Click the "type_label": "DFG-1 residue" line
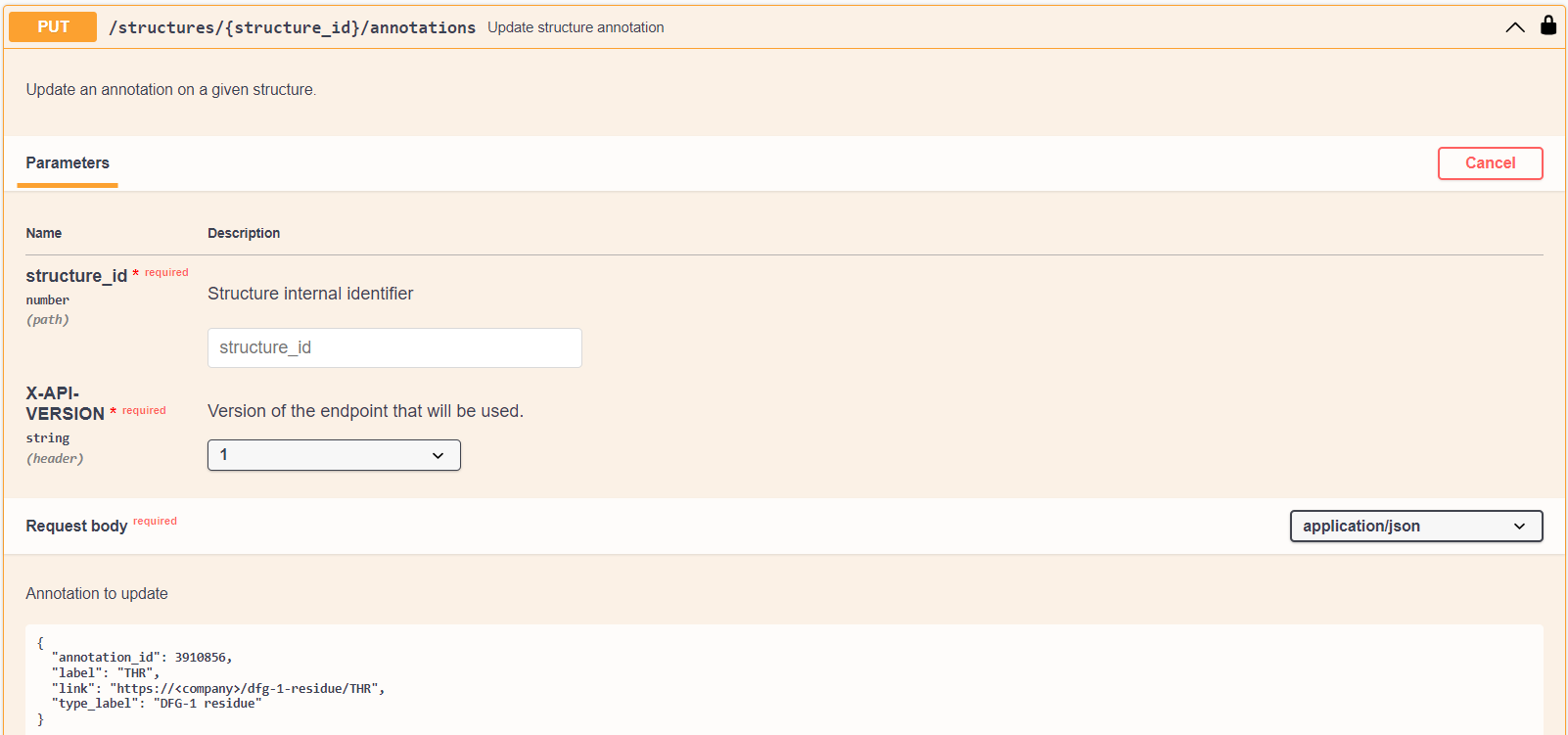This screenshot has width=1568, height=735. (x=157, y=704)
